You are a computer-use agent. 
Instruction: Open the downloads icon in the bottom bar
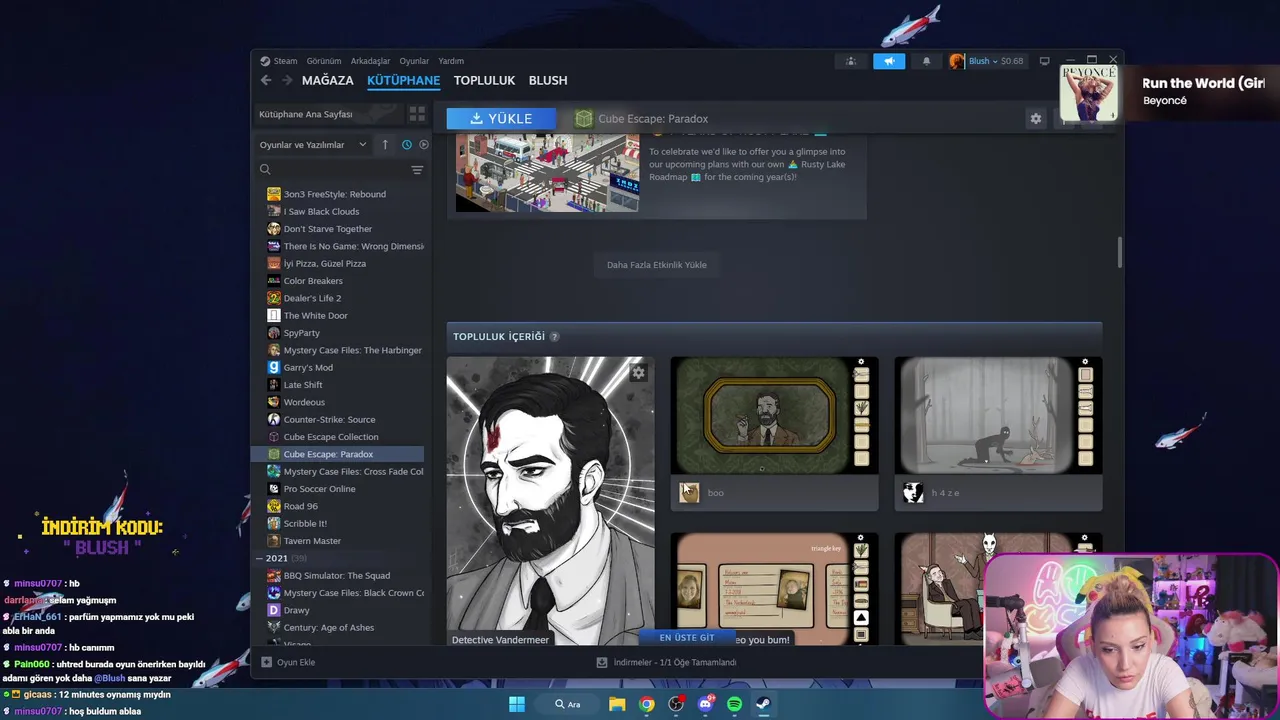pyautogui.click(x=602, y=662)
